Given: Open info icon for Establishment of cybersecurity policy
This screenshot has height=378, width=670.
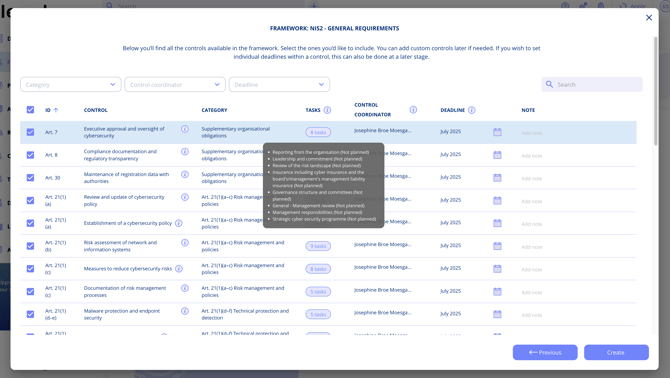Looking at the screenshot, I should [179, 223].
